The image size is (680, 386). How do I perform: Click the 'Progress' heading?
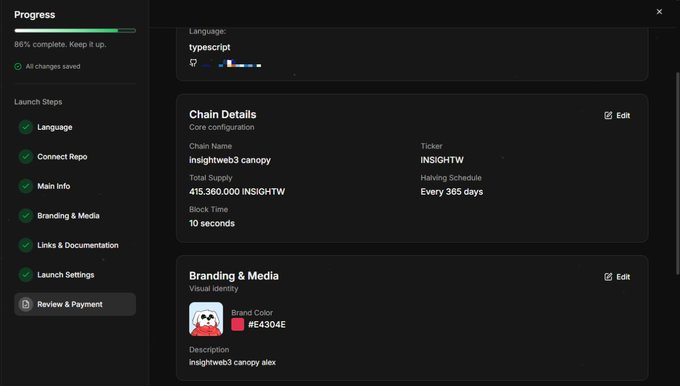pos(35,15)
